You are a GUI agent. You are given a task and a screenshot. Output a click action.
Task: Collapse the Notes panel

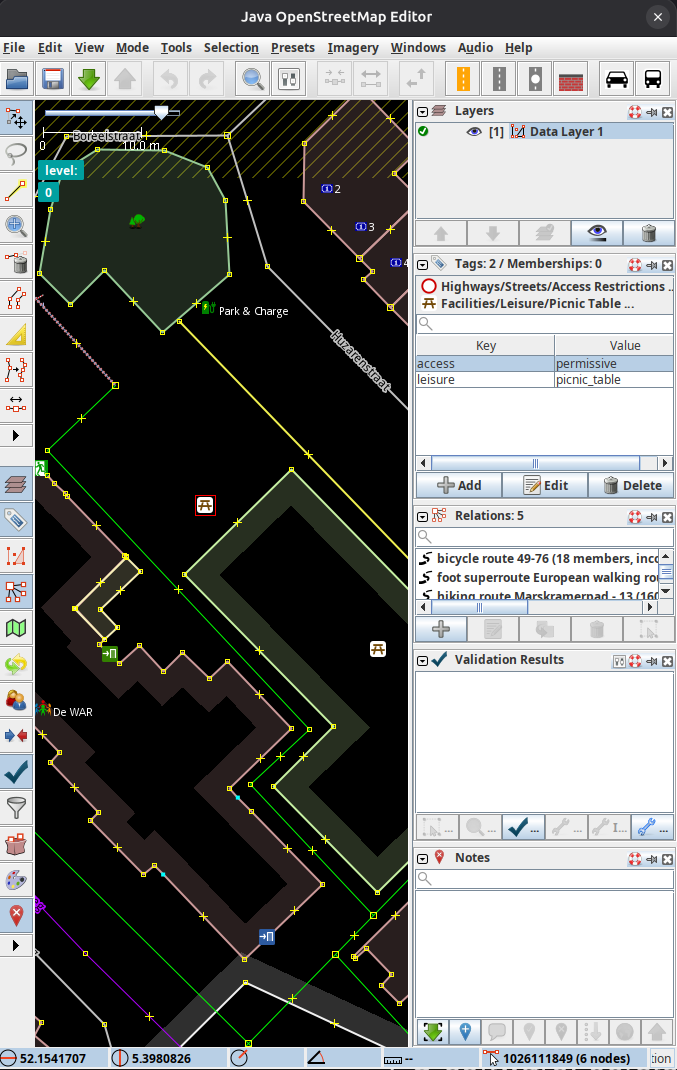click(423, 858)
